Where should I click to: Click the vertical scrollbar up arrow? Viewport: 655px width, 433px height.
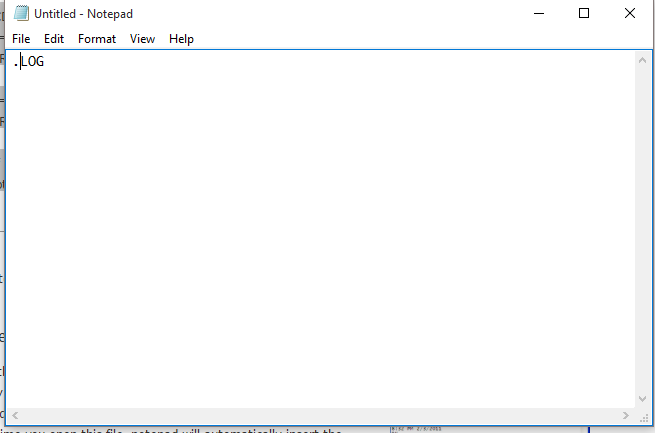[642, 61]
